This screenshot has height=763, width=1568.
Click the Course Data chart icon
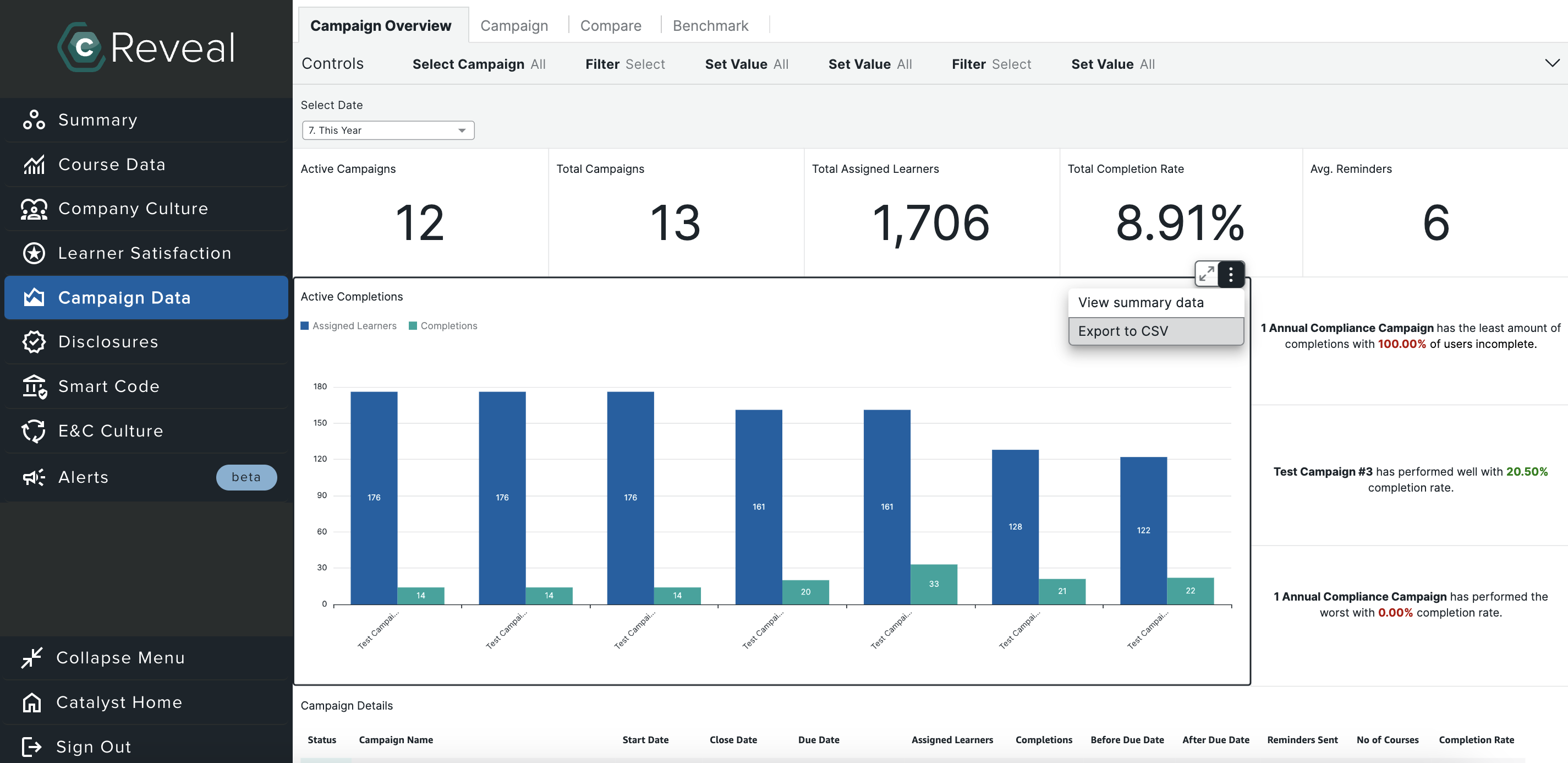(x=34, y=165)
